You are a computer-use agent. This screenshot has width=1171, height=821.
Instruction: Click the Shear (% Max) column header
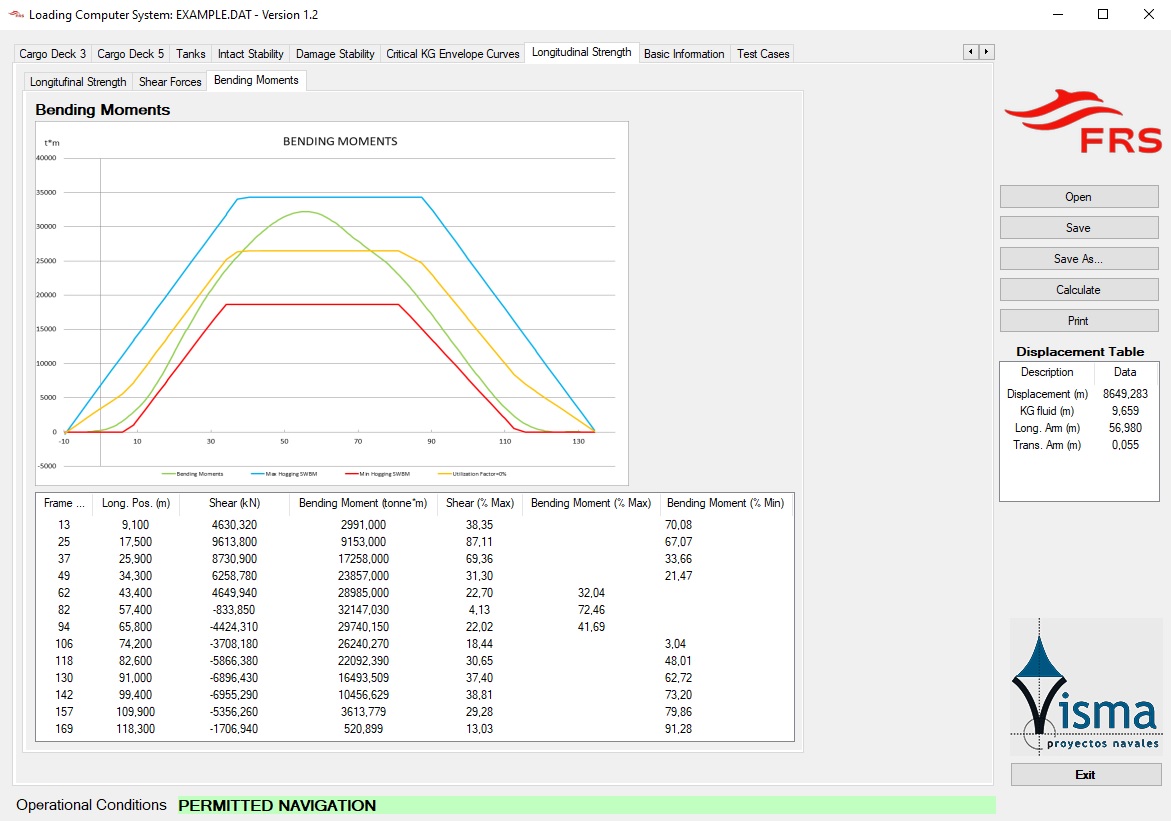click(x=479, y=503)
